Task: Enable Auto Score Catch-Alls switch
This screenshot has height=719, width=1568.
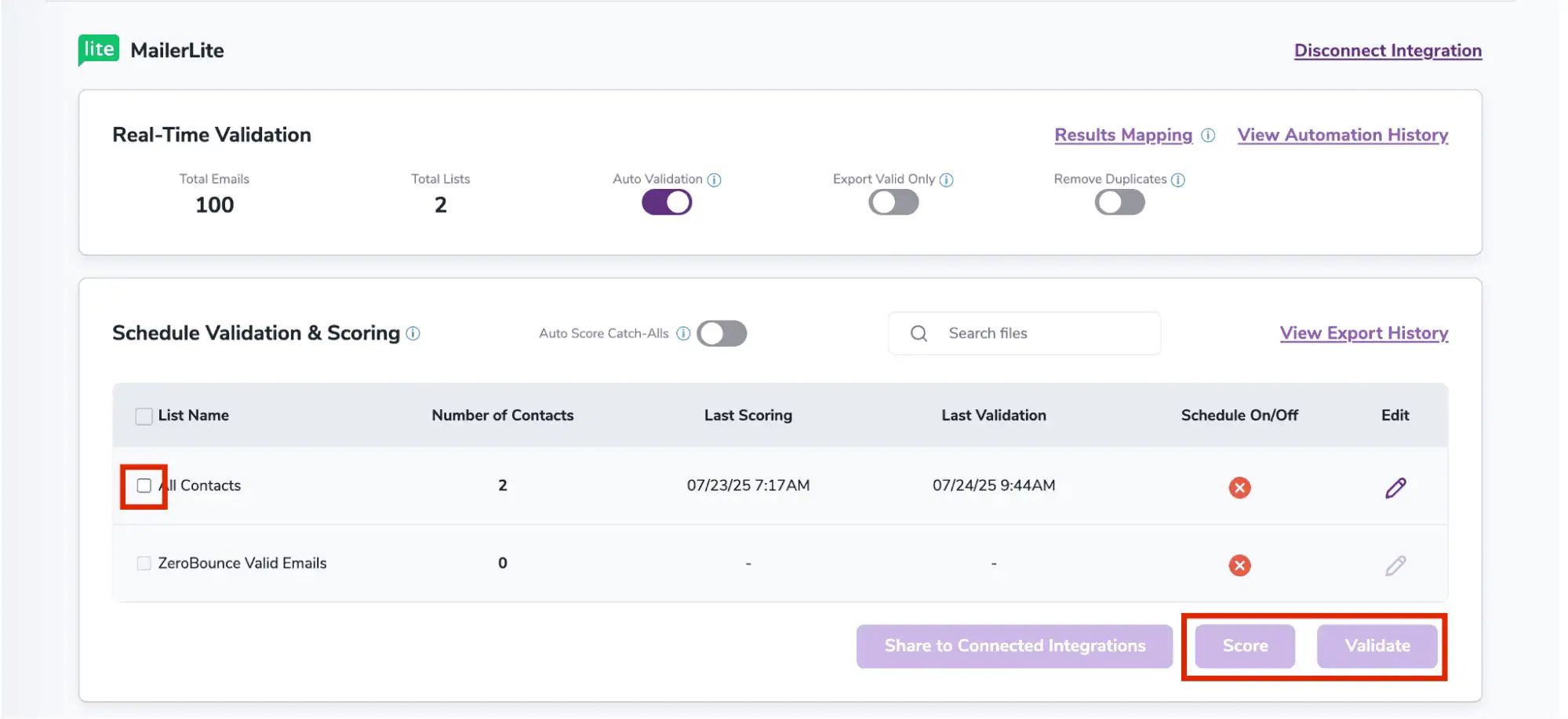Action: [722, 334]
